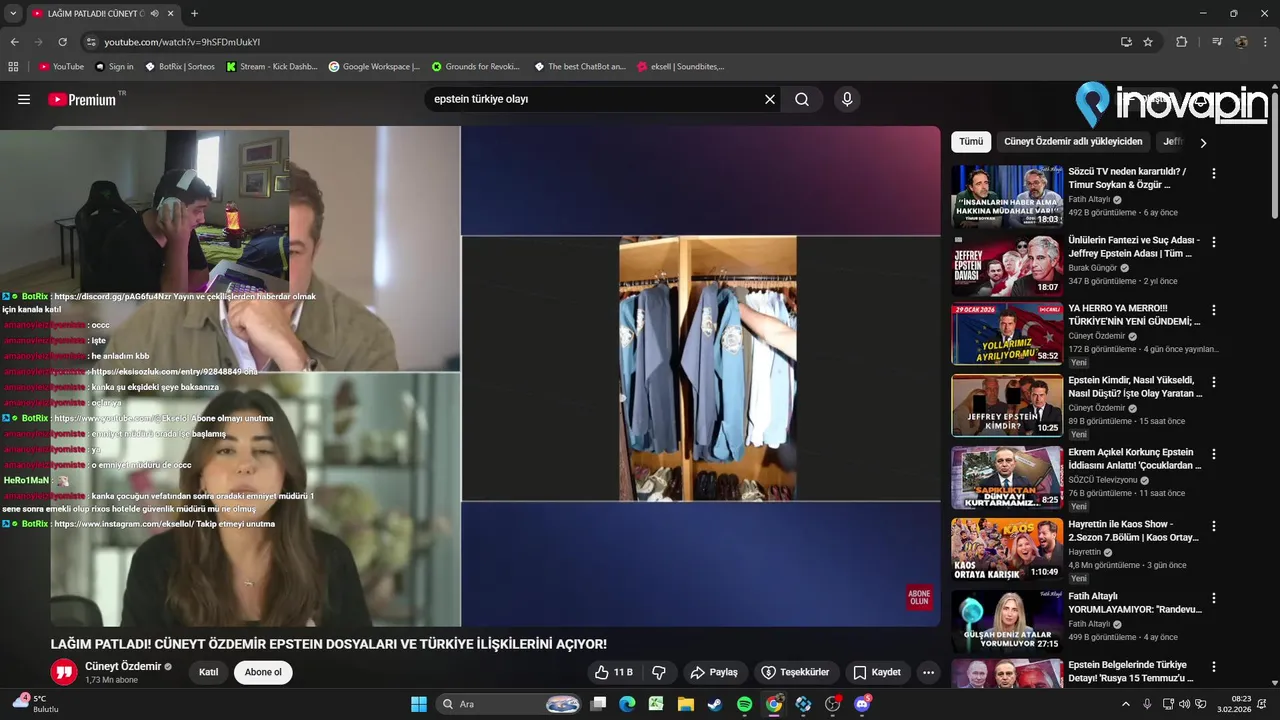Open the apps grid in bookmarks bar
Screen dimensions: 1280x720
(13, 66)
